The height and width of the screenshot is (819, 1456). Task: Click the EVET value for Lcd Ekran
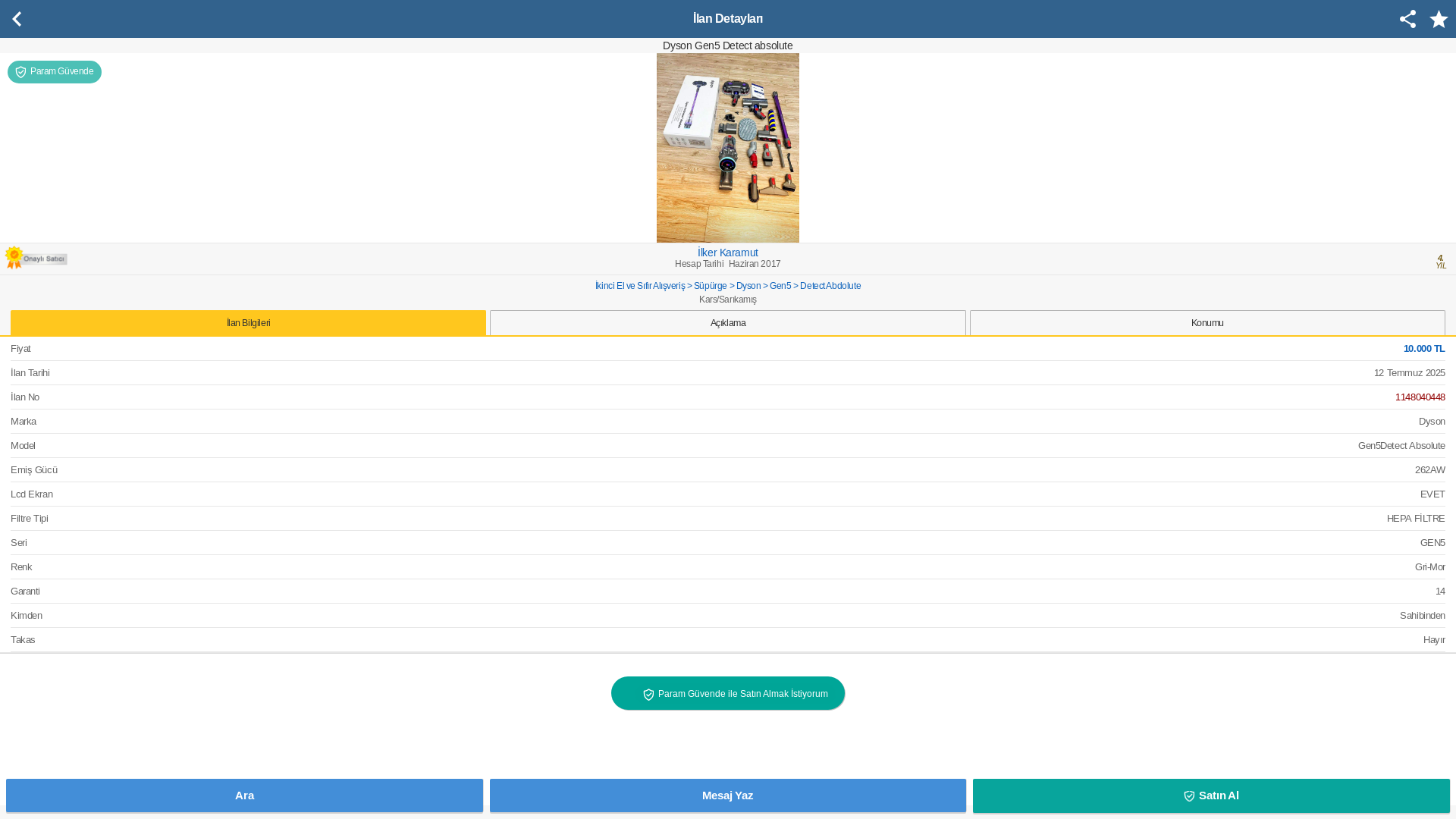pos(1432,494)
